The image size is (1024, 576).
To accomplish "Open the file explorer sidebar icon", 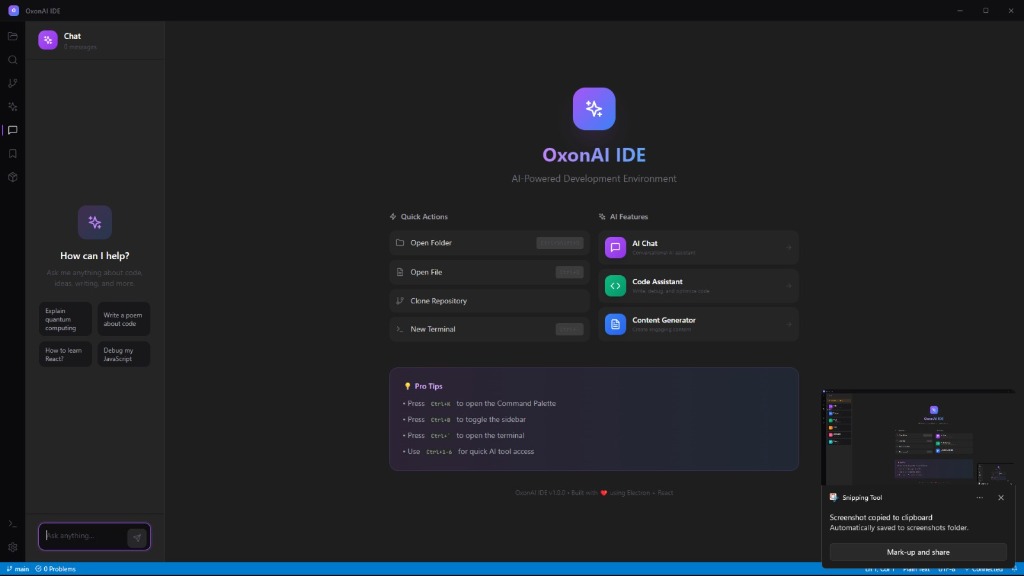I will [13, 36].
